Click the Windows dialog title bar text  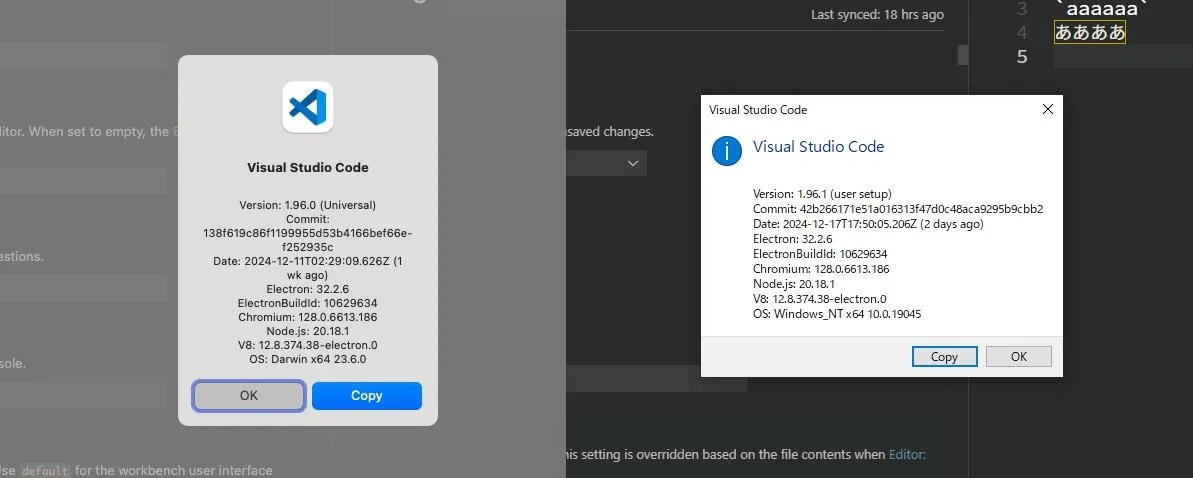(757, 110)
